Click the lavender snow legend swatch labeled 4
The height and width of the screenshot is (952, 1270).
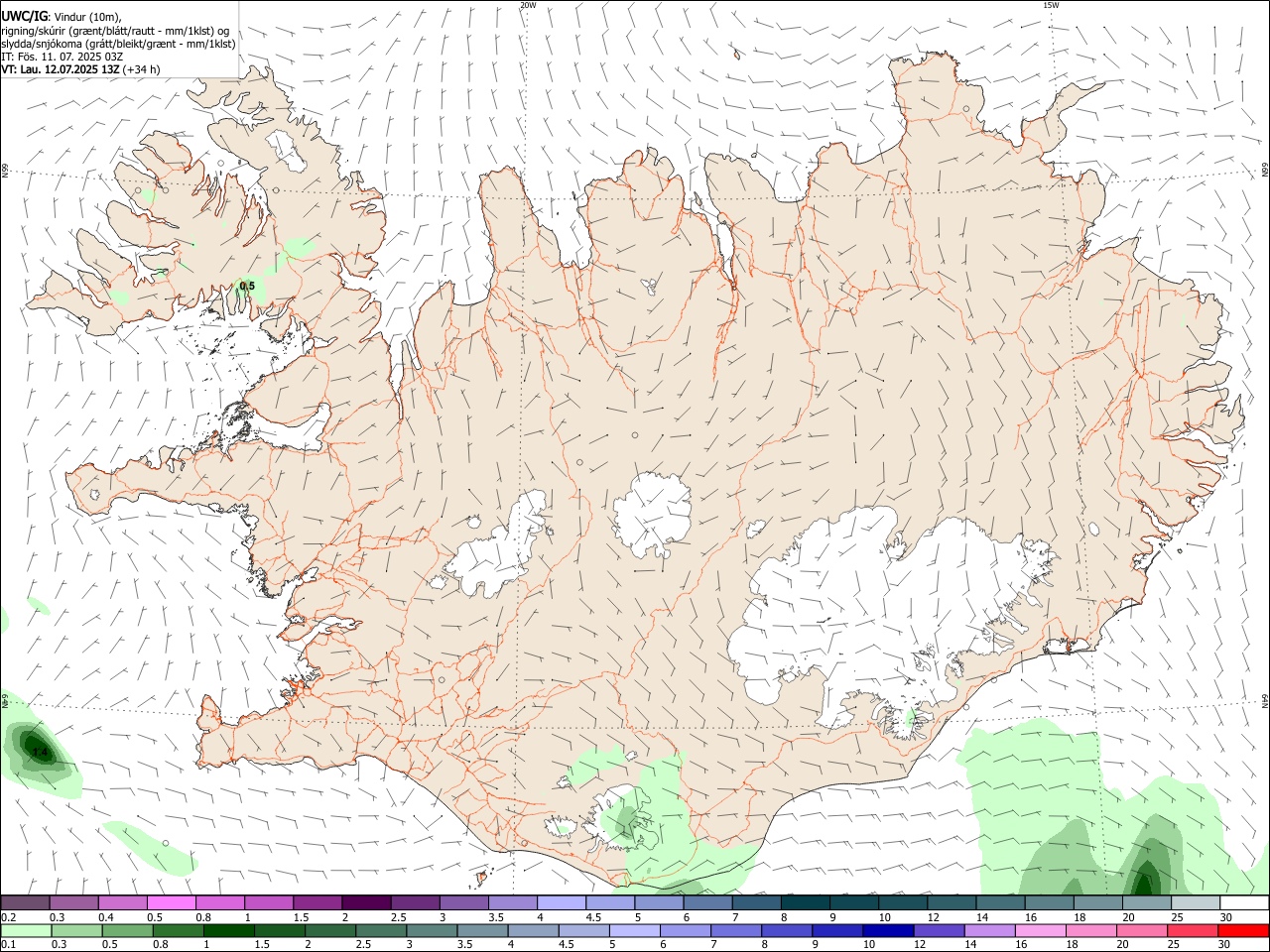tap(561, 902)
